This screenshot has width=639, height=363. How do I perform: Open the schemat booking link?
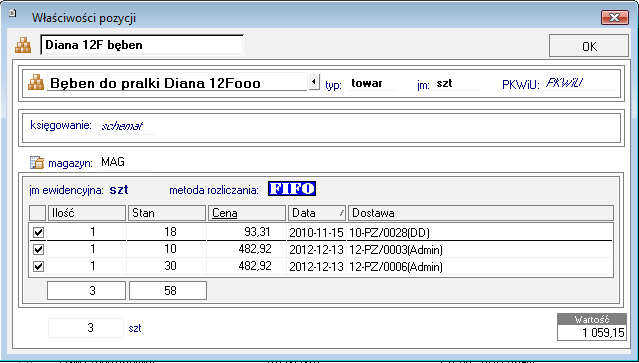(122, 126)
